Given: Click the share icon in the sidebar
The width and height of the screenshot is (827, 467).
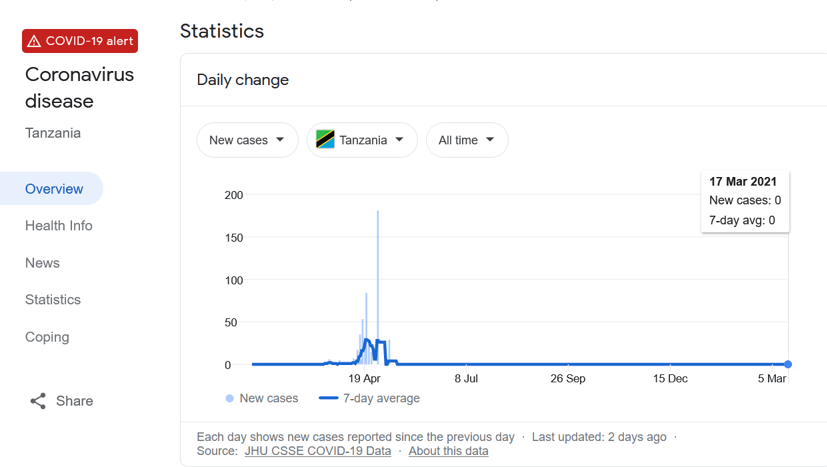Looking at the screenshot, I should 38,401.
